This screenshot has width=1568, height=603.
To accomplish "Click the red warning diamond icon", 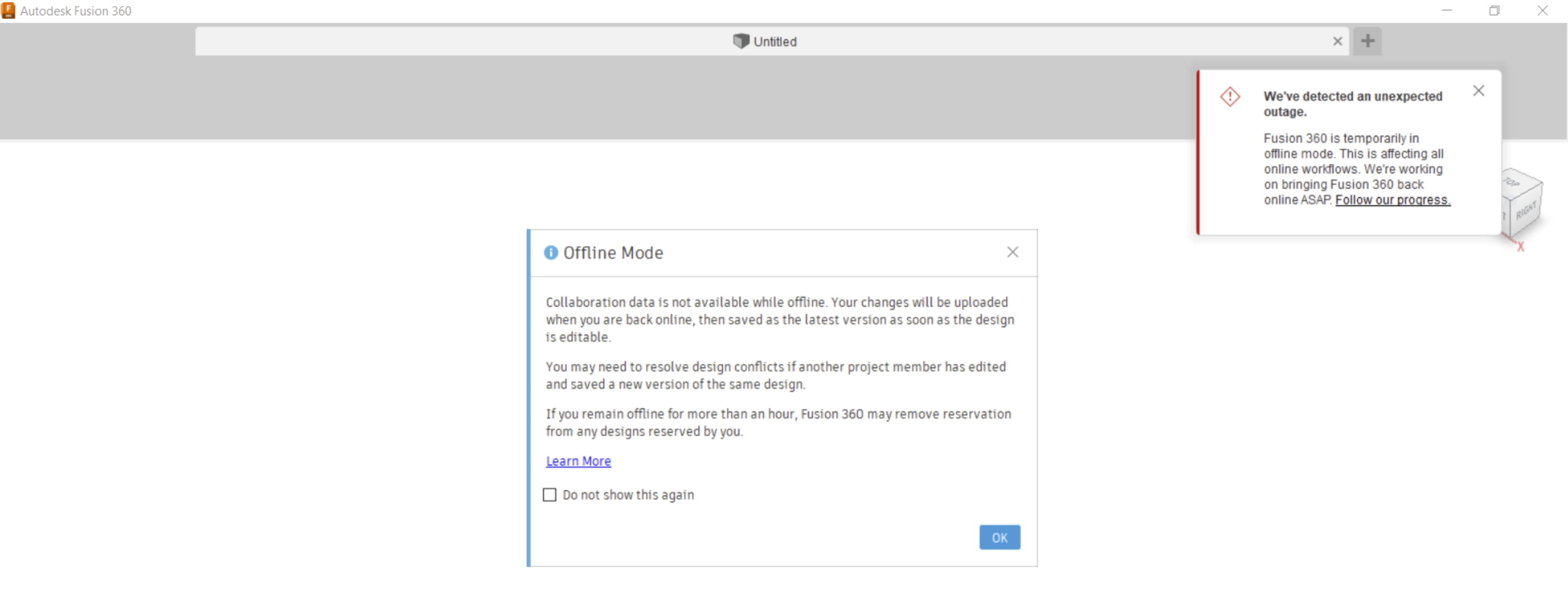I will (x=1230, y=97).
